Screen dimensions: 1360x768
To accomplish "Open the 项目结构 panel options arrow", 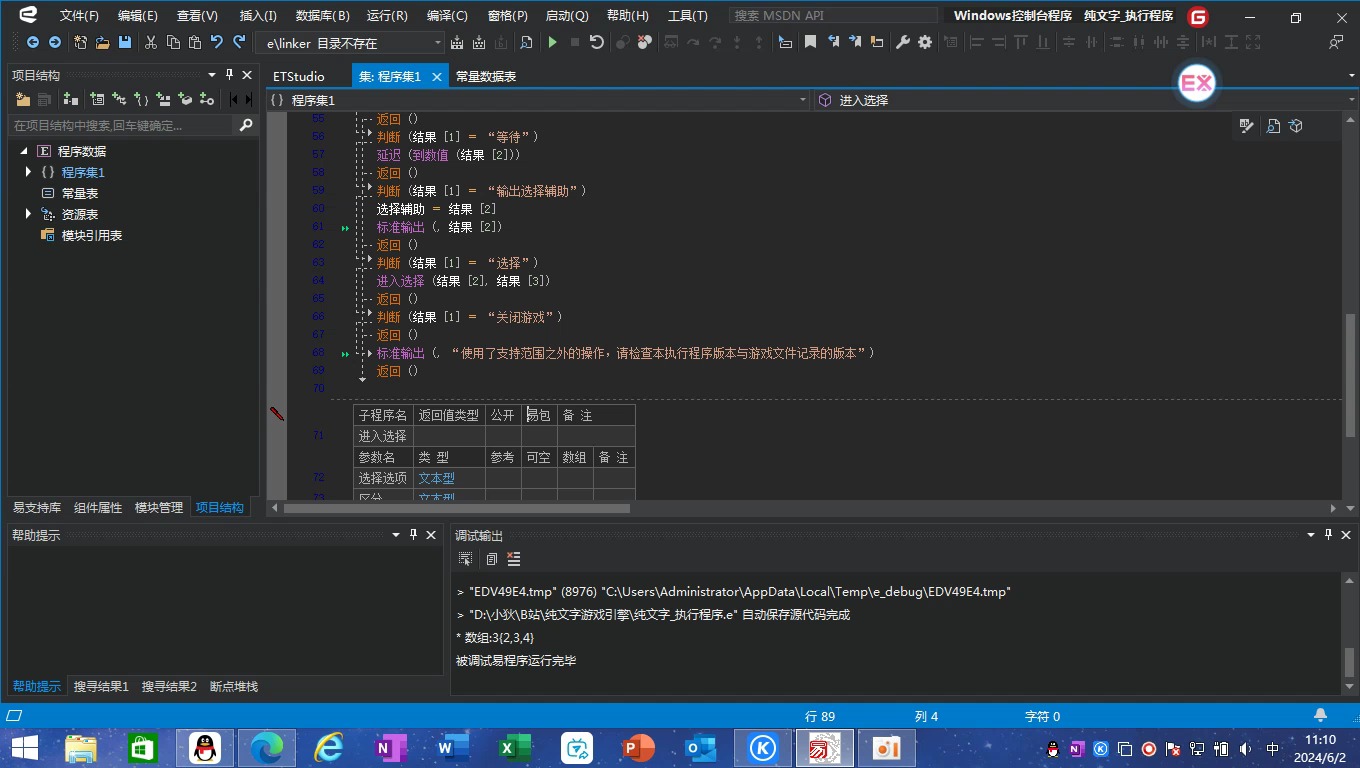I will [212, 75].
